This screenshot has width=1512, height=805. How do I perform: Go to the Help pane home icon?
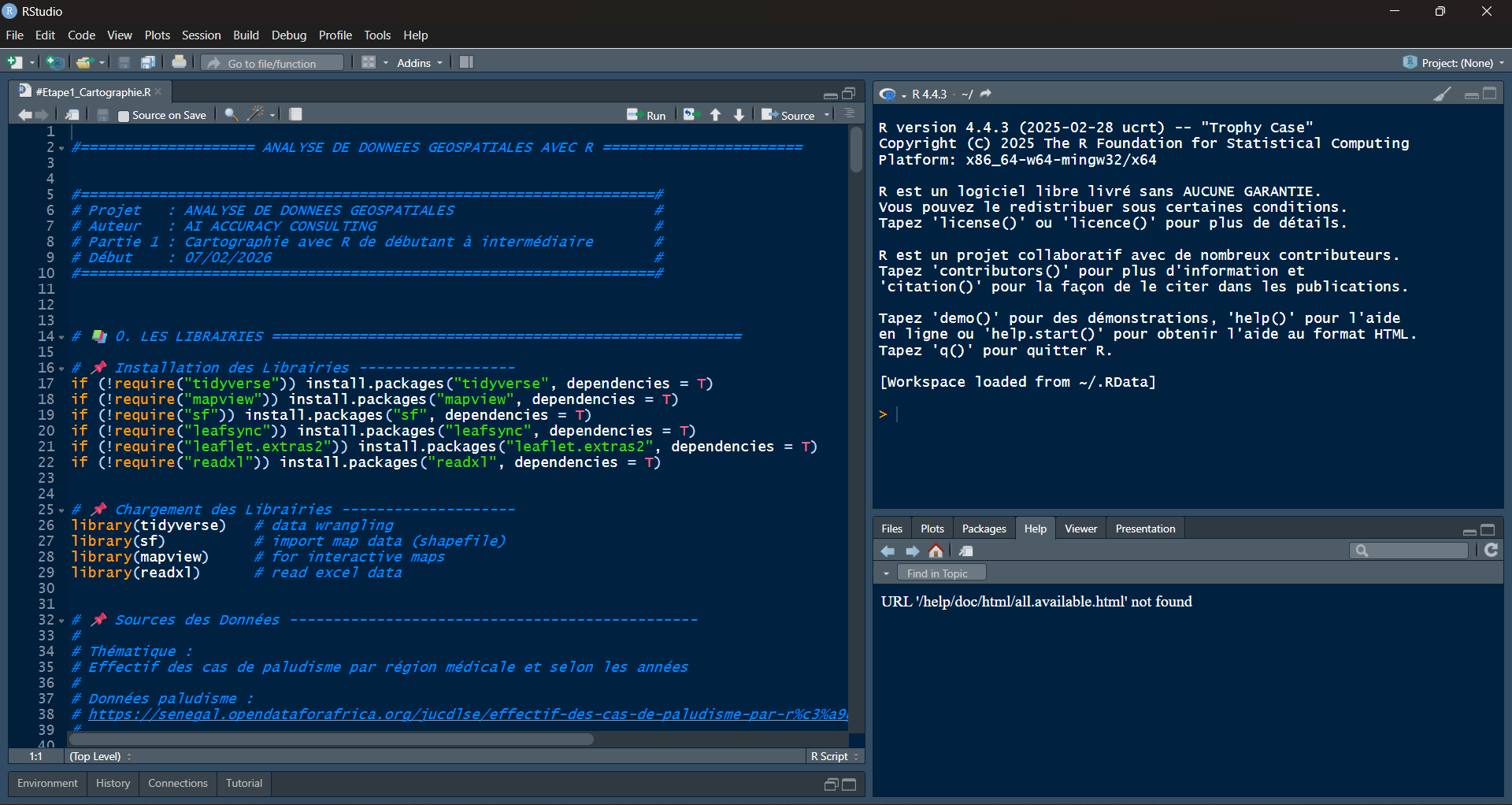[936, 551]
